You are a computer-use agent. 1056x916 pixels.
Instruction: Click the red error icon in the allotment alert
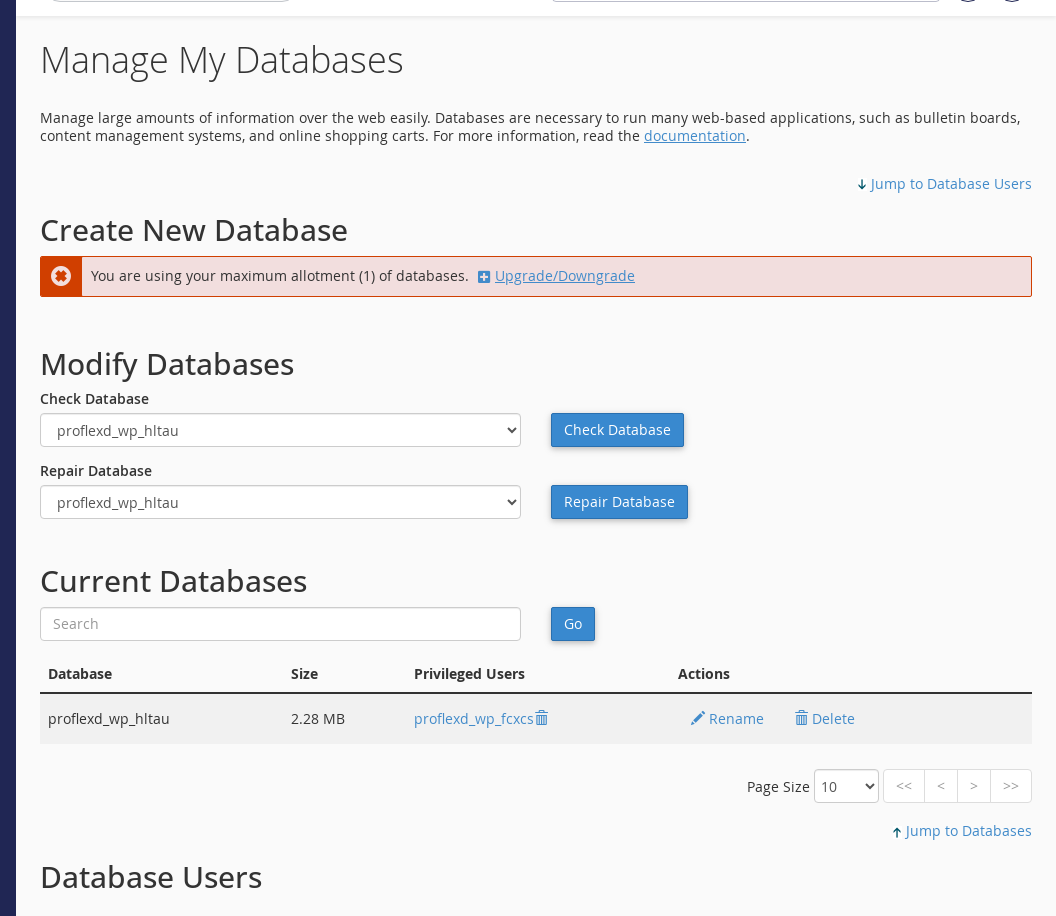pos(61,276)
